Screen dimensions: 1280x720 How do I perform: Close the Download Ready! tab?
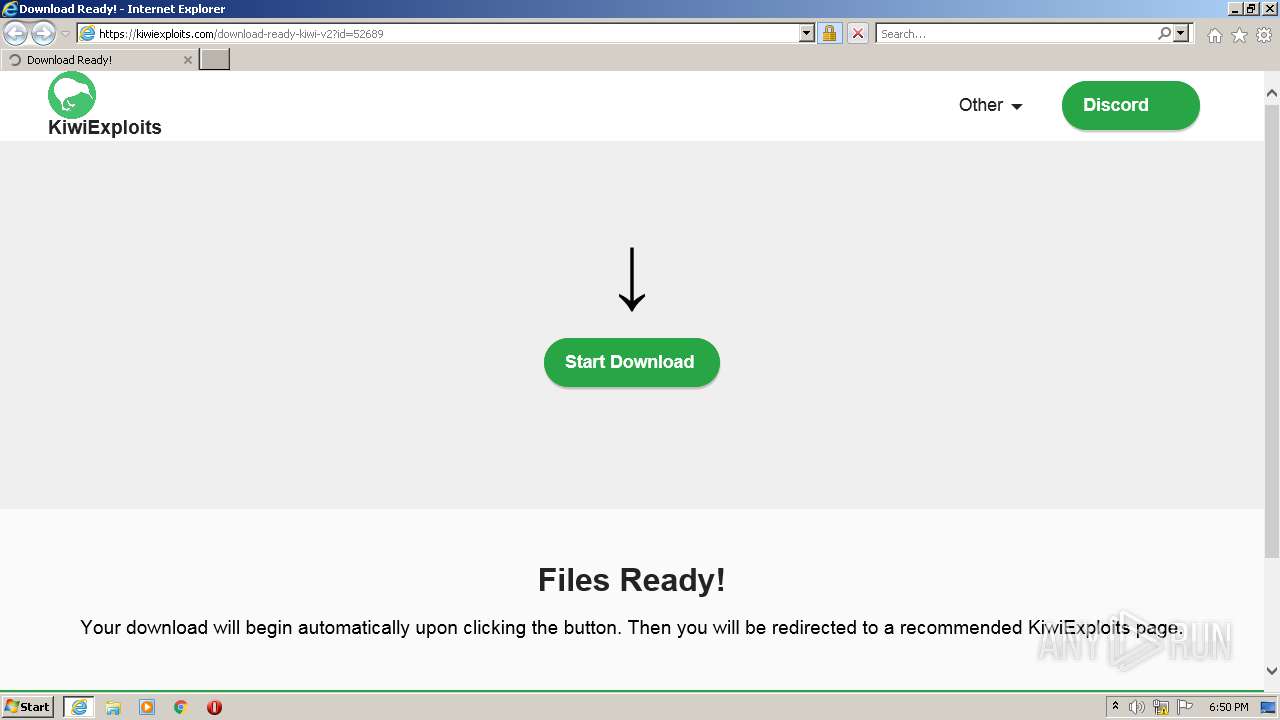click(187, 60)
